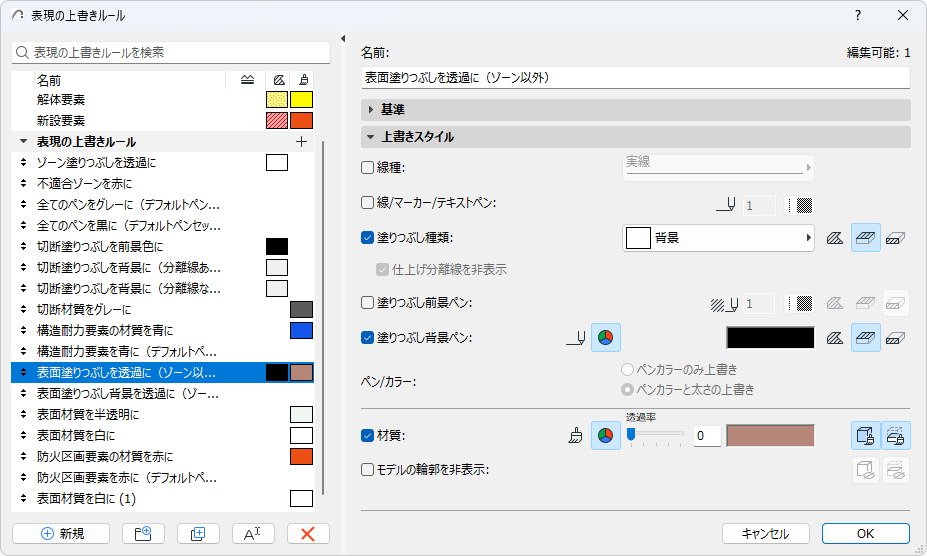
Task: Click the line type column header icon
Action: [248, 80]
